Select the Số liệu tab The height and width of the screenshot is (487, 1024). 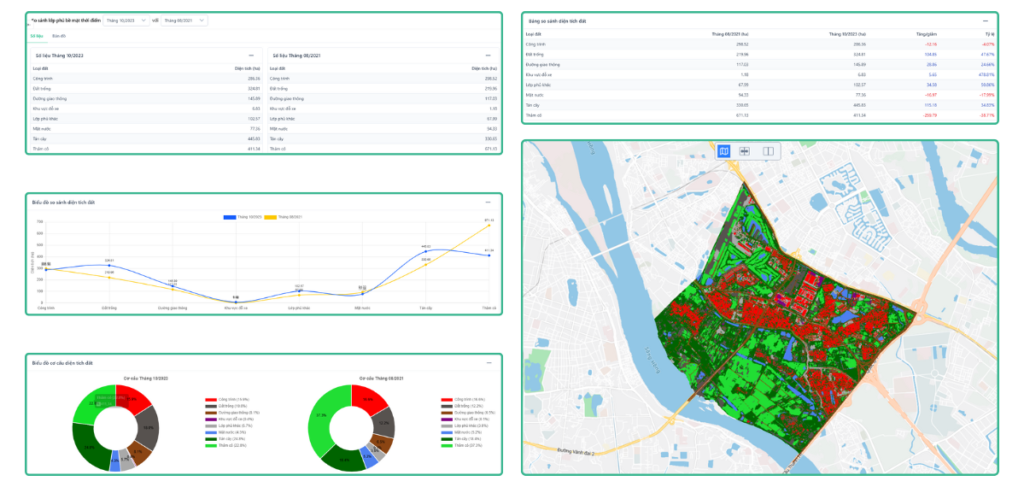pyautogui.click(x=37, y=36)
